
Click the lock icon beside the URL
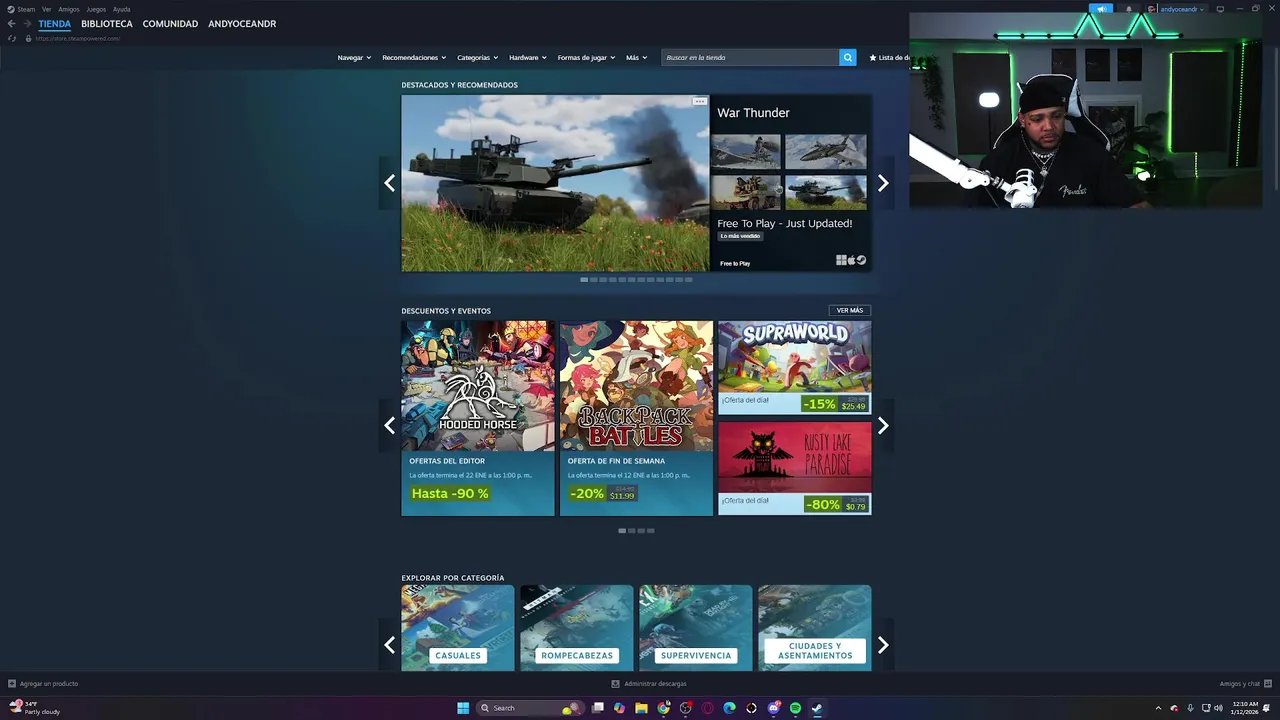[x=28, y=38]
